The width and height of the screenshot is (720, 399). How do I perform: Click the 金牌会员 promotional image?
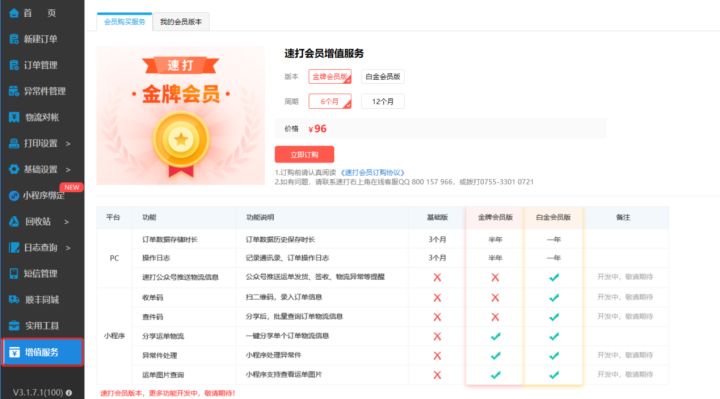180,116
